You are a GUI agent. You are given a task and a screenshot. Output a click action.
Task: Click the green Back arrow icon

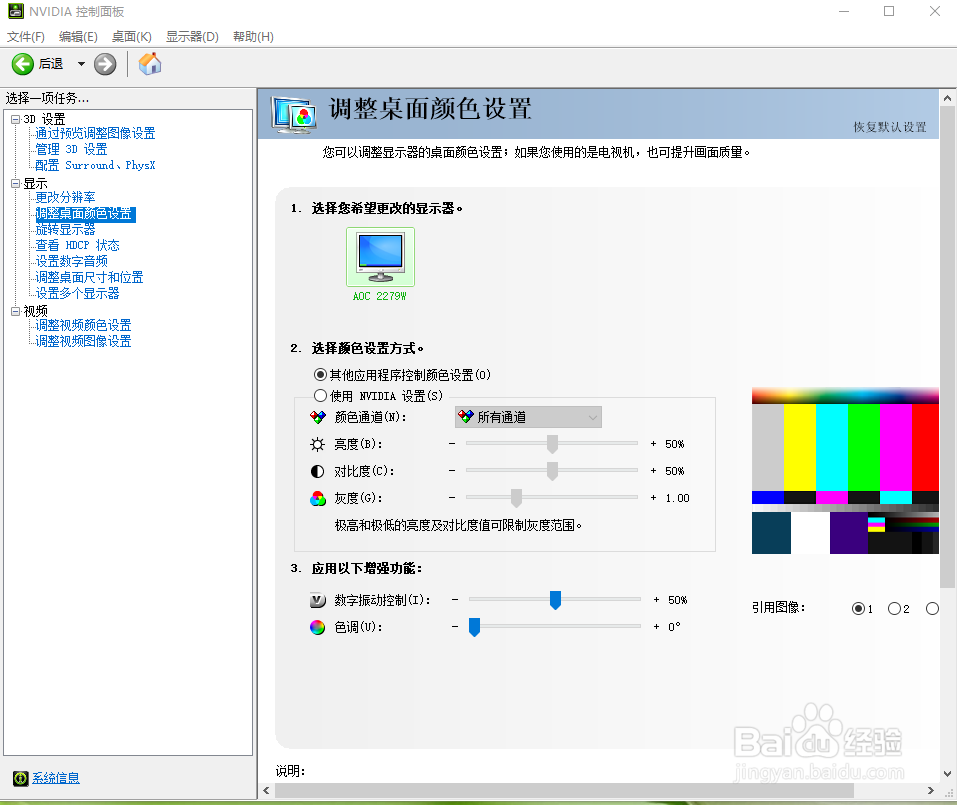(x=22, y=63)
